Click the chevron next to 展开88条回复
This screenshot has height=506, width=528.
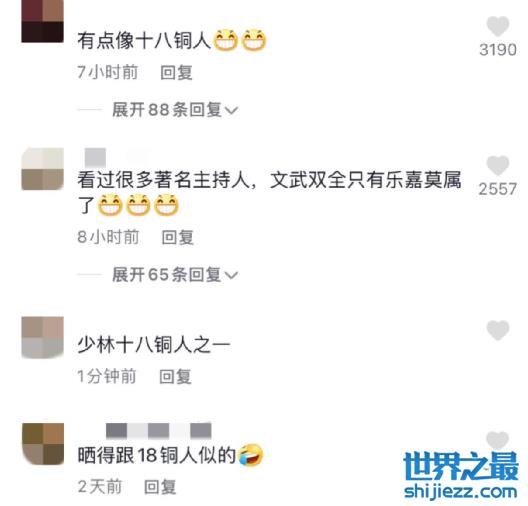point(232,110)
